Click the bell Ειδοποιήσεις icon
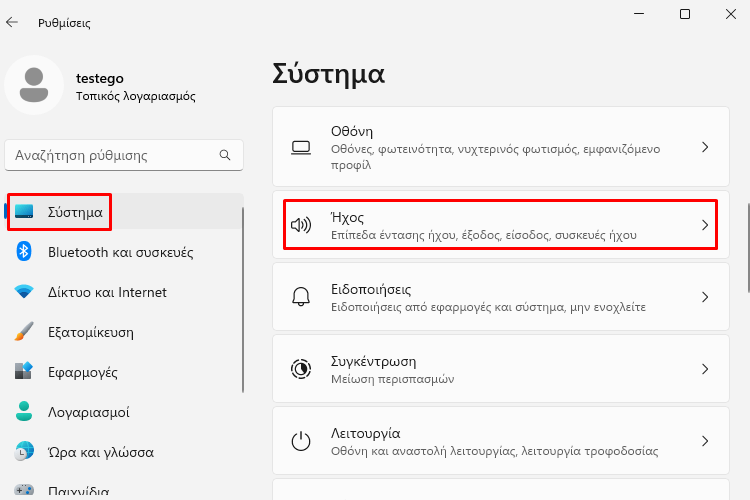The image size is (750, 500). tap(301, 297)
